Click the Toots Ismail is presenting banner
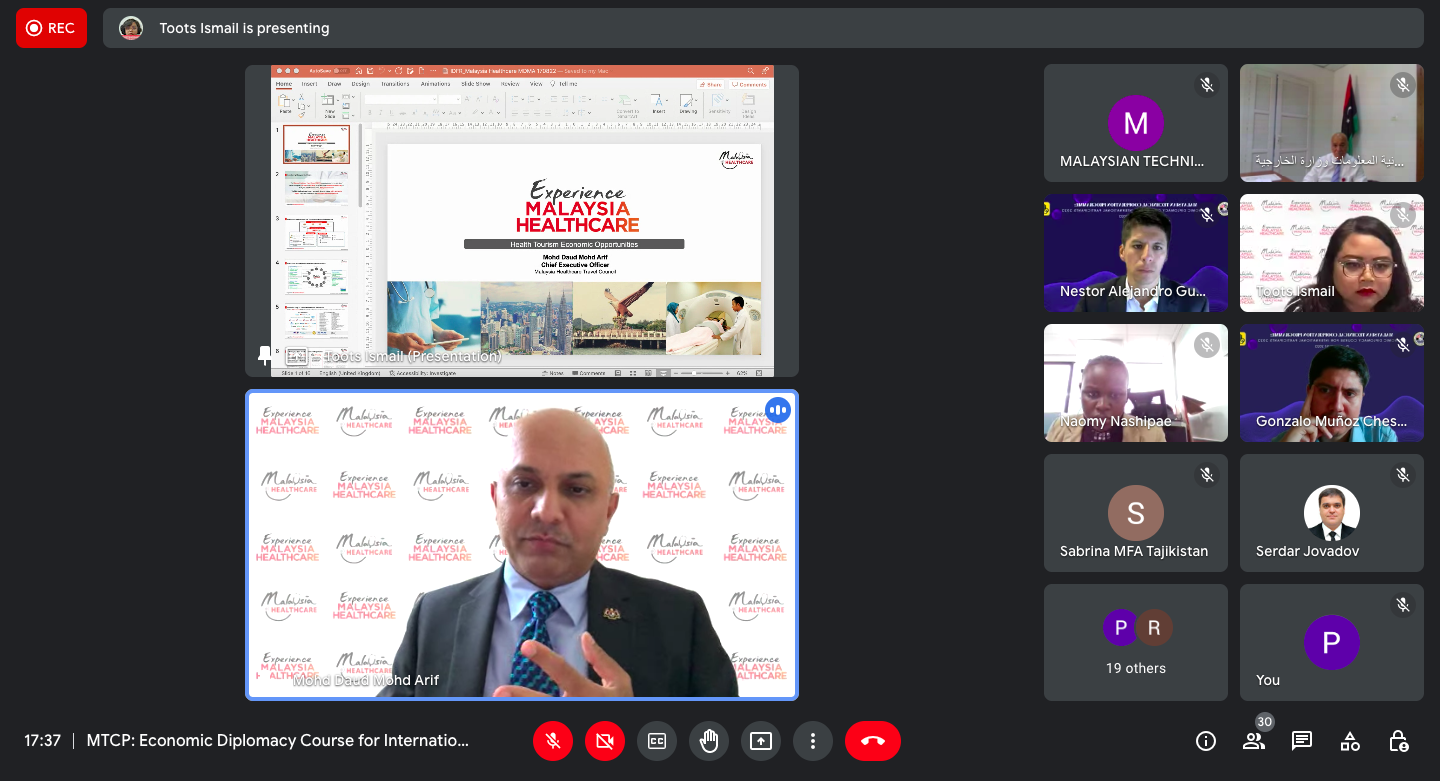This screenshot has height=781, width=1440. (x=244, y=28)
